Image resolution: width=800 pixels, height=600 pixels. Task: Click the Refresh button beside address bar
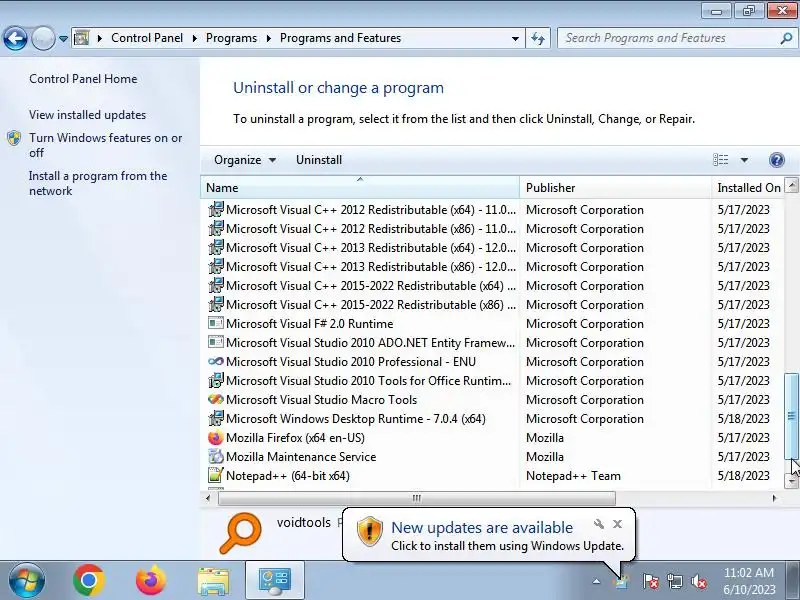pyautogui.click(x=538, y=38)
